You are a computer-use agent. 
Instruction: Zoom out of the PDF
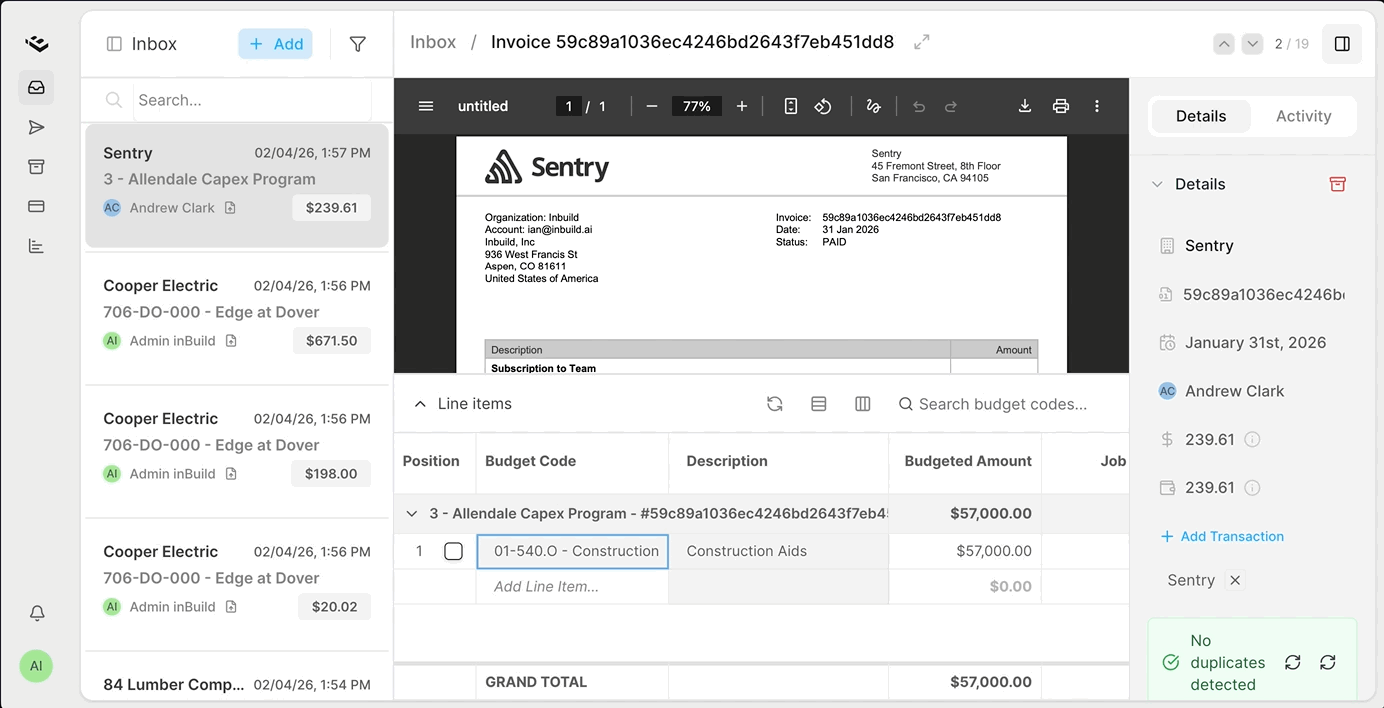click(652, 106)
